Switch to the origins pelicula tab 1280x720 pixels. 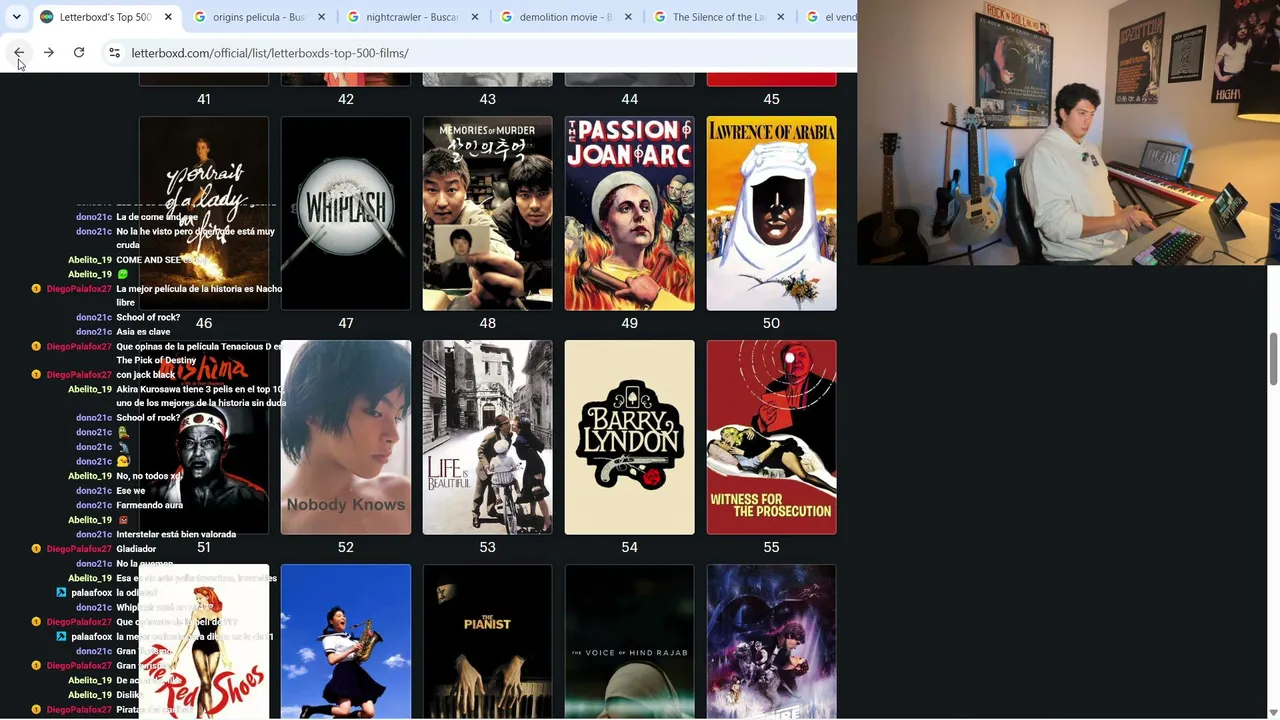(258, 17)
